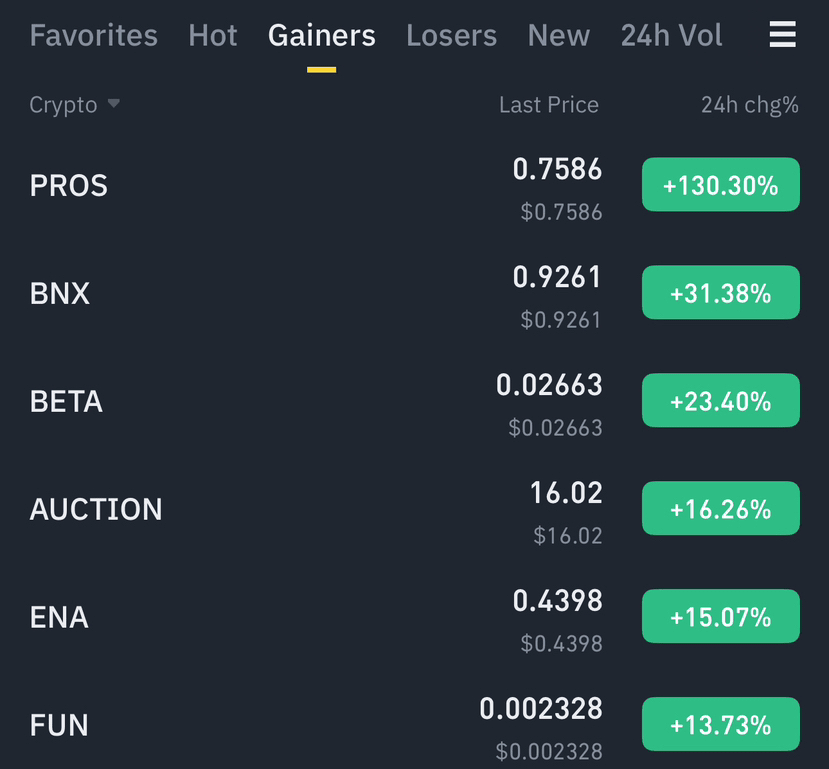Expand the Crypto sort dropdown arrow
This screenshot has width=829, height=769.
pyautogui.click(x=113, y=104)
